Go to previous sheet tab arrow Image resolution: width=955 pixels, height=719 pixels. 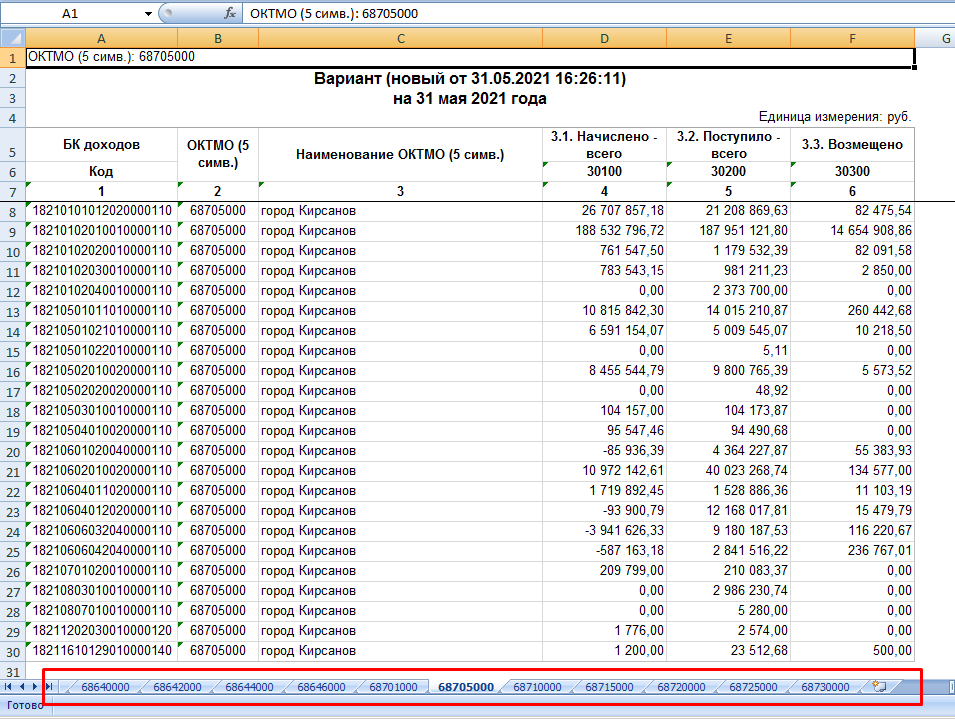(x=22, y=687)
